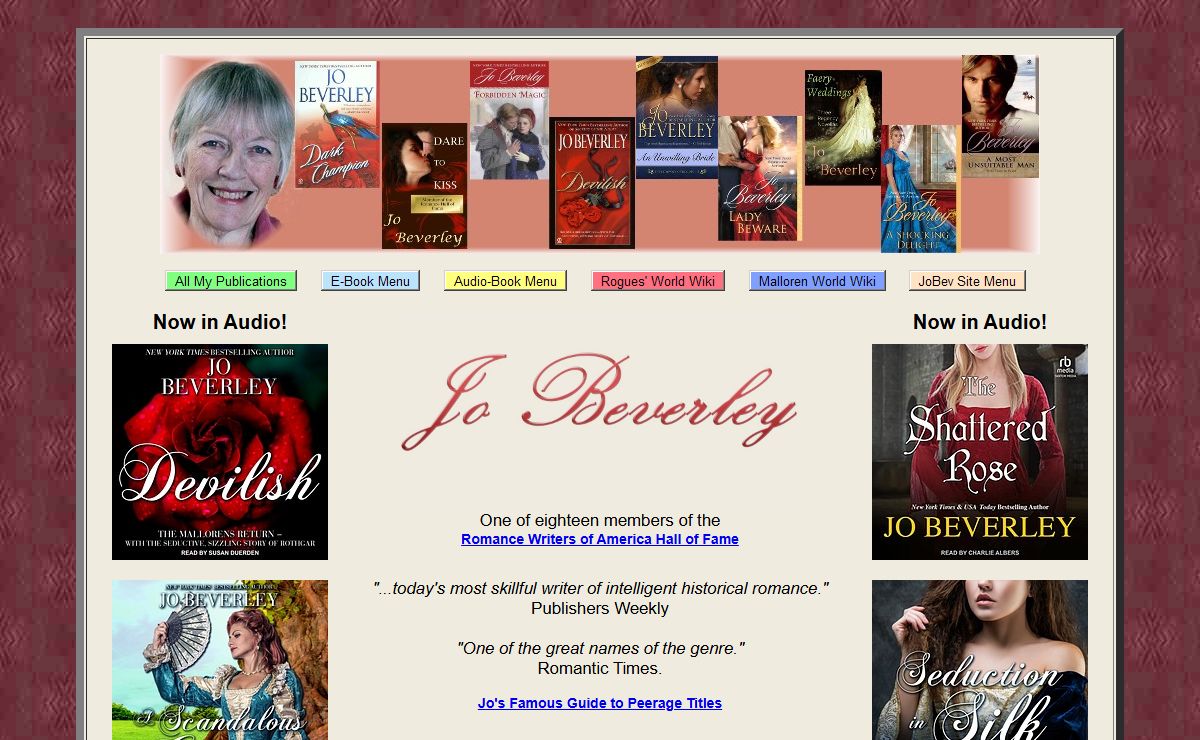Open Jo's Famous Guide to Peerage Titles
This screenshot has height=740, width=1200.
pyautogui.click(x=600, y=703)
